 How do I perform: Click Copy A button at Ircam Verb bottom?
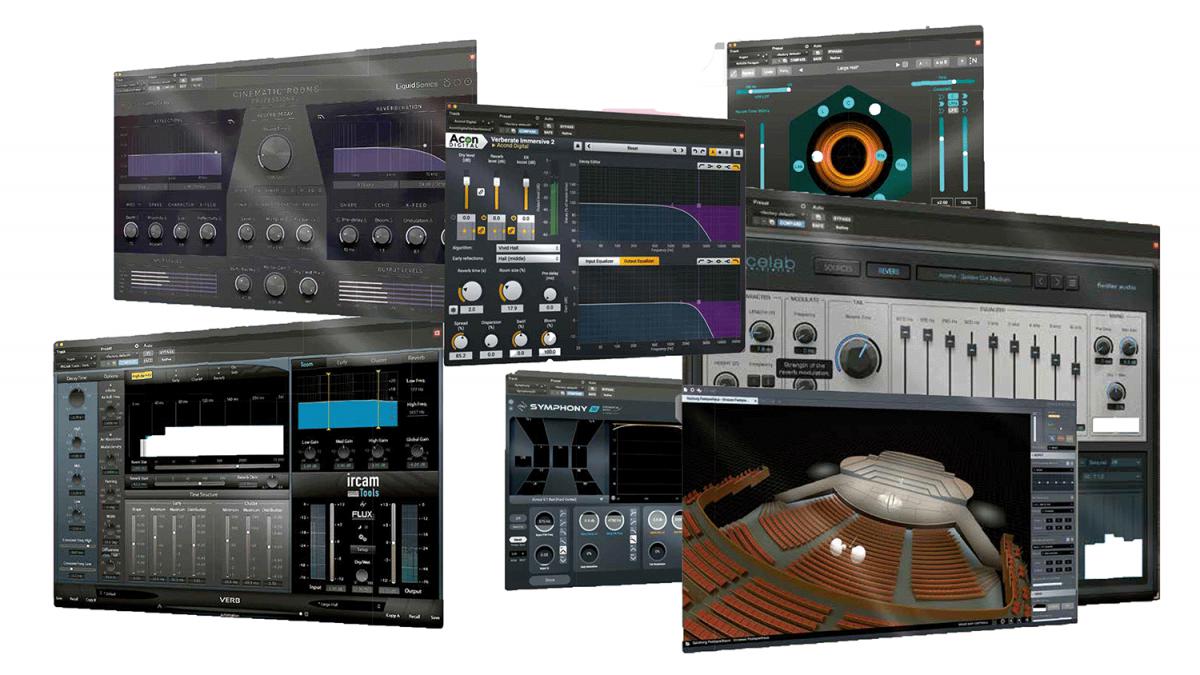(392, 615)
